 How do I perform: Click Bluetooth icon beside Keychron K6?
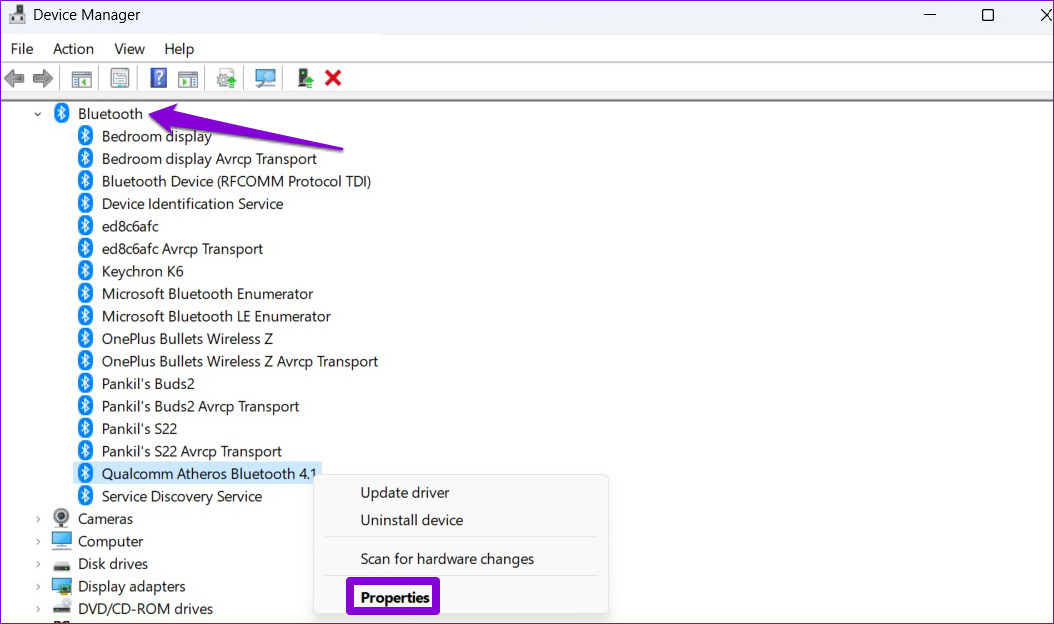pyautogui.click(x=85, y=270)
